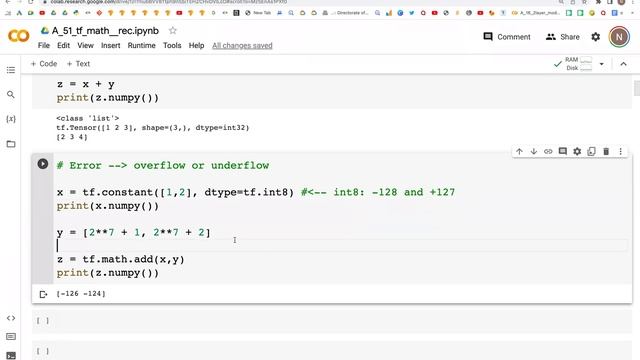Click the comment # Error --> overflow or underflow
The image size is (640, 360).
coord(163,165)
